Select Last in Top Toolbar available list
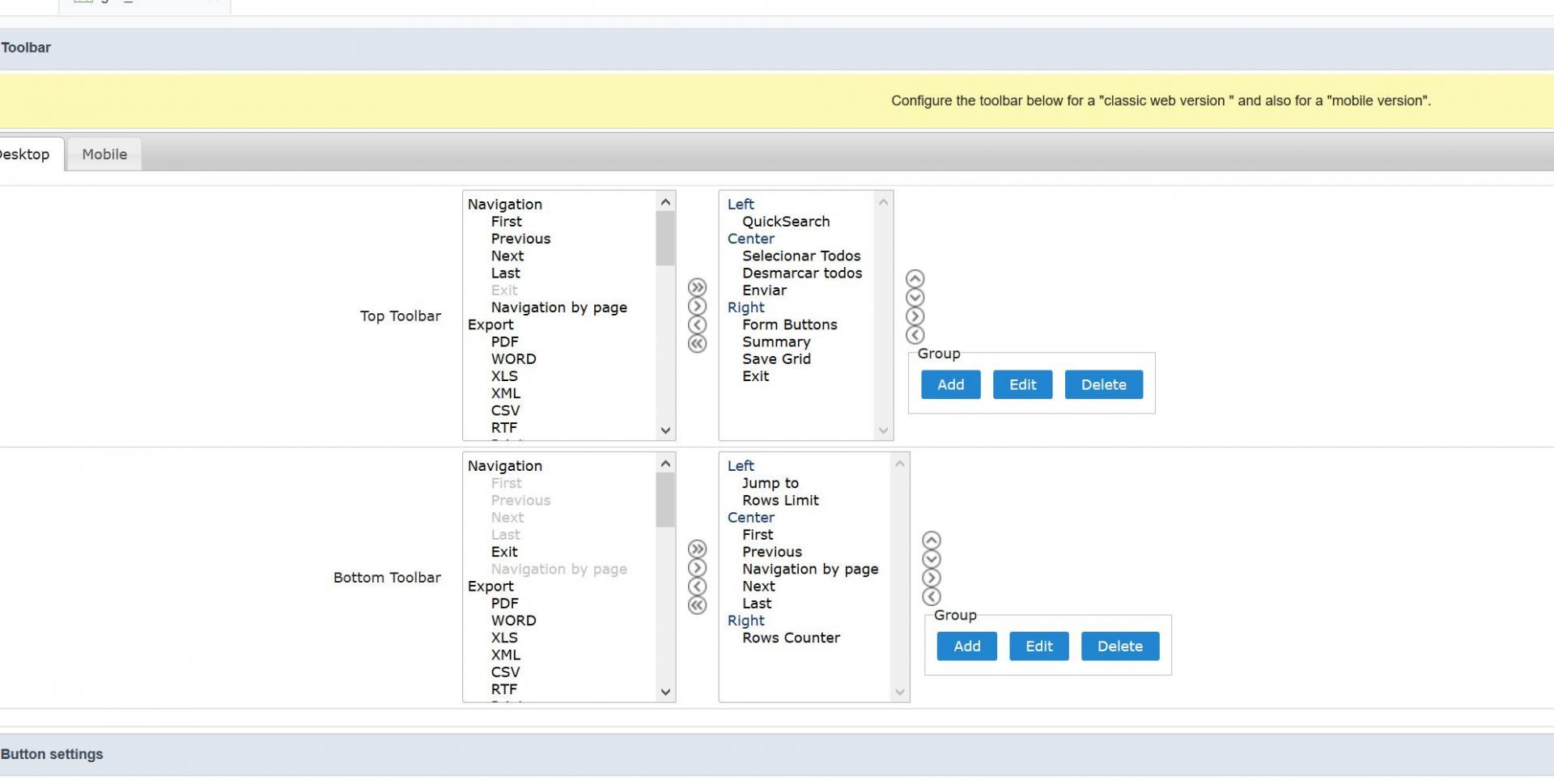The height and width of the screenshot is (784, 1554). [505, 273]
